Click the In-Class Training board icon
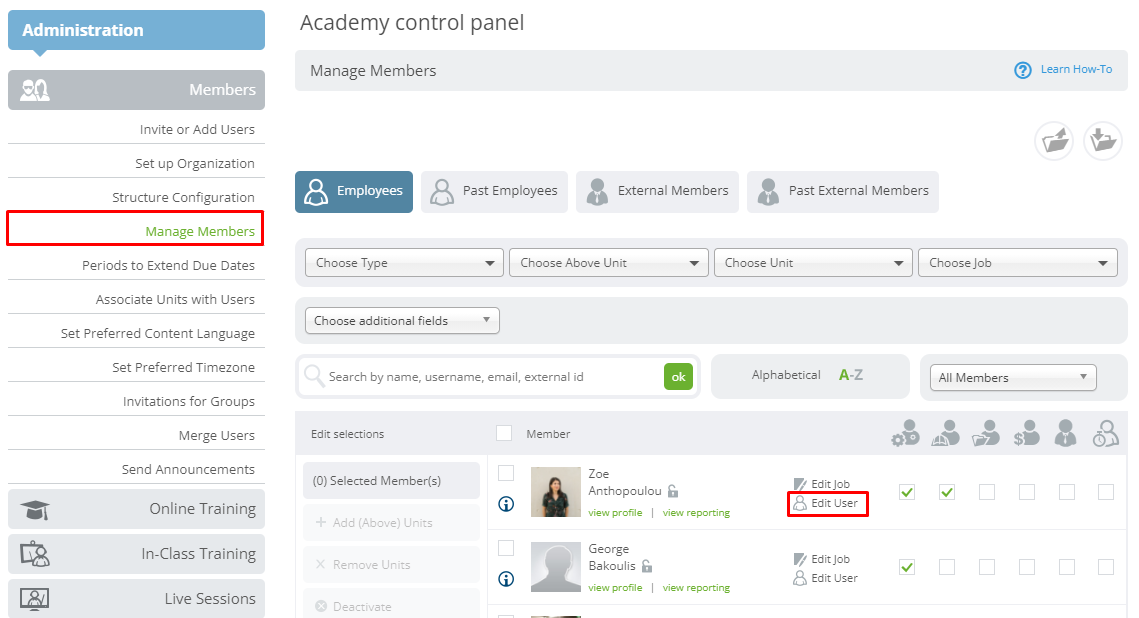Screen dimensions: 1139x618 click(x=35, y=554)
